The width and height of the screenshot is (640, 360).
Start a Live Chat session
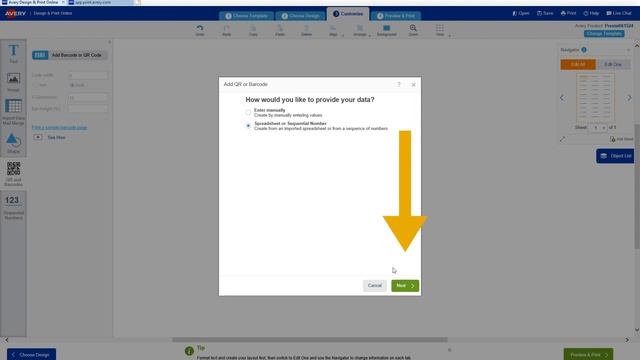coord(619,13)
